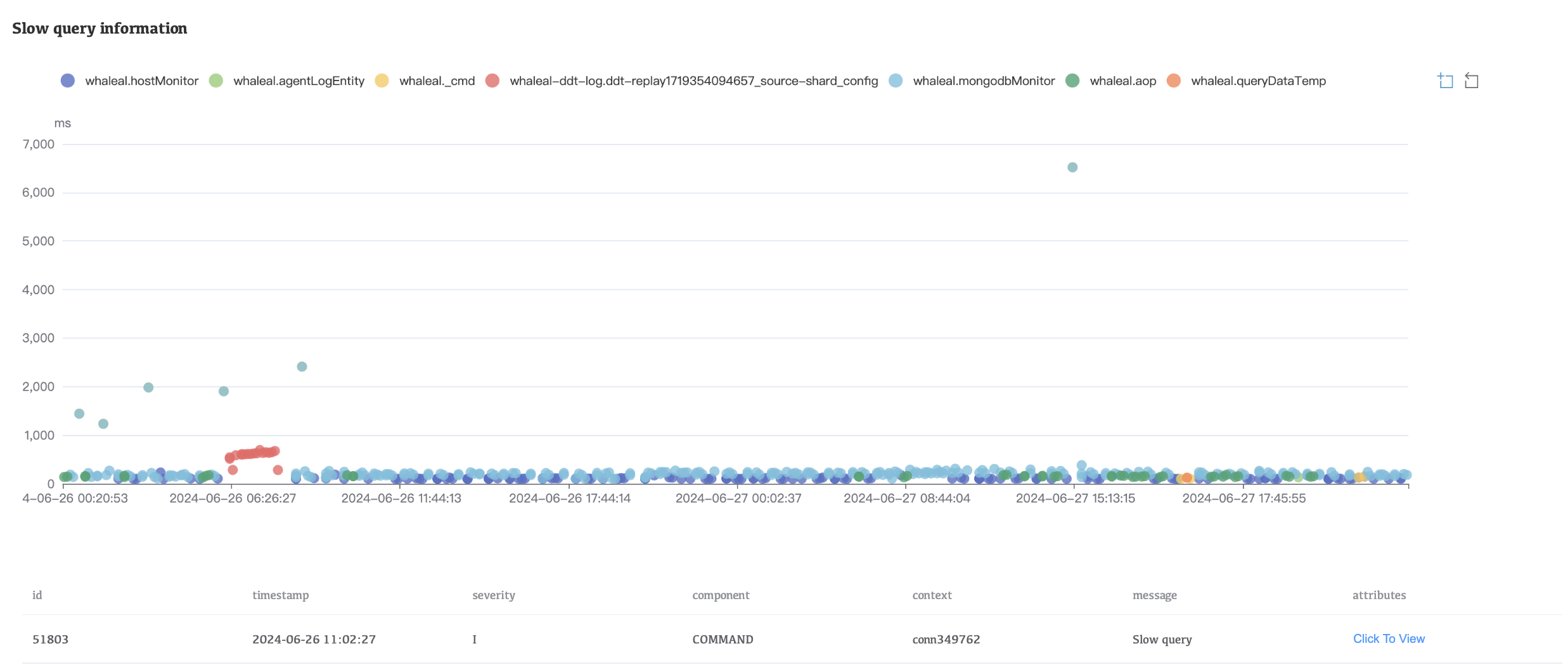Toggle the whaleal-ddt-log source-shard_config legend
The image size is (1568, 672).
(681, 81)
